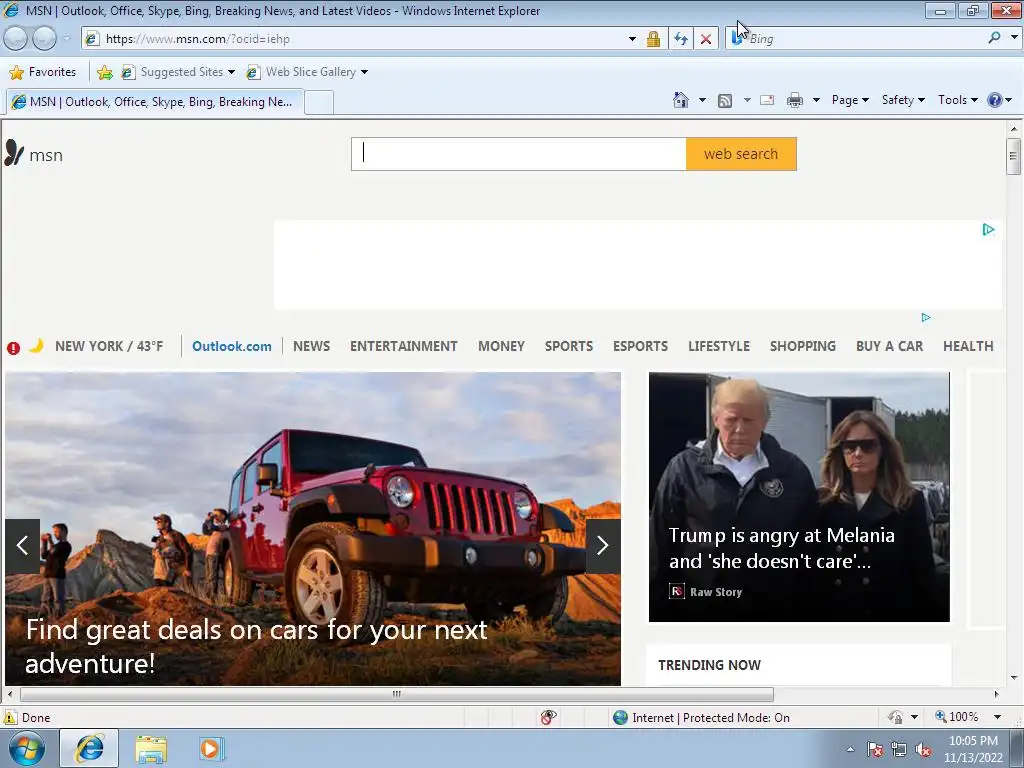Click the Bing search magnifier icon
This screenshot has width=1024, height=768.
pyautogui.click(x=994, y=38)
